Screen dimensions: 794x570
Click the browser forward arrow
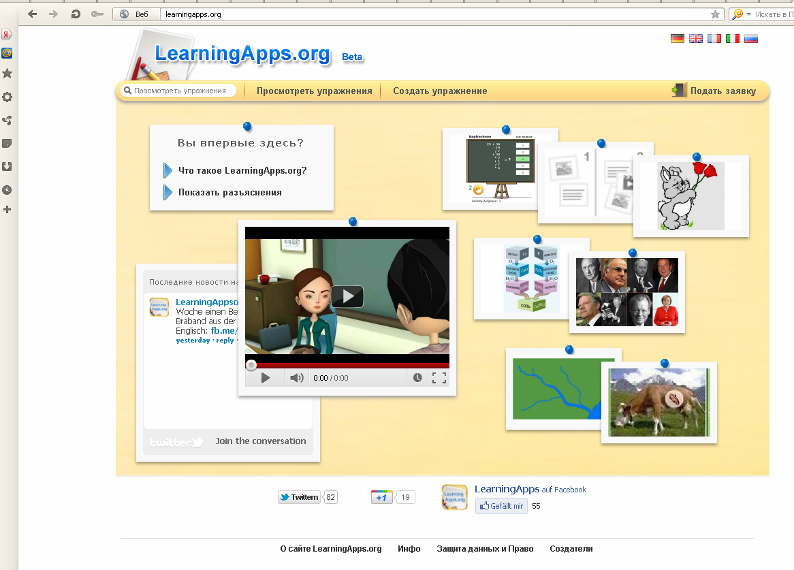pos(53,14)
